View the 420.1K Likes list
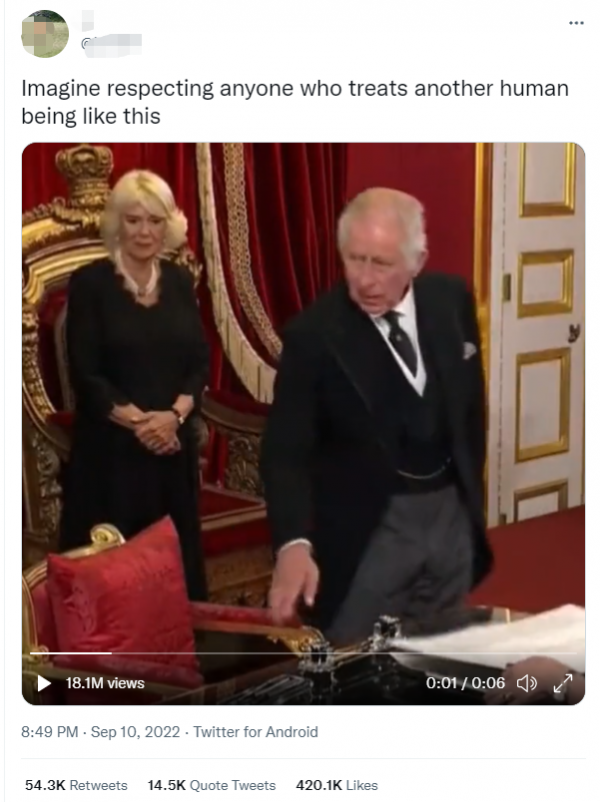600x802 pixels. 337,785
